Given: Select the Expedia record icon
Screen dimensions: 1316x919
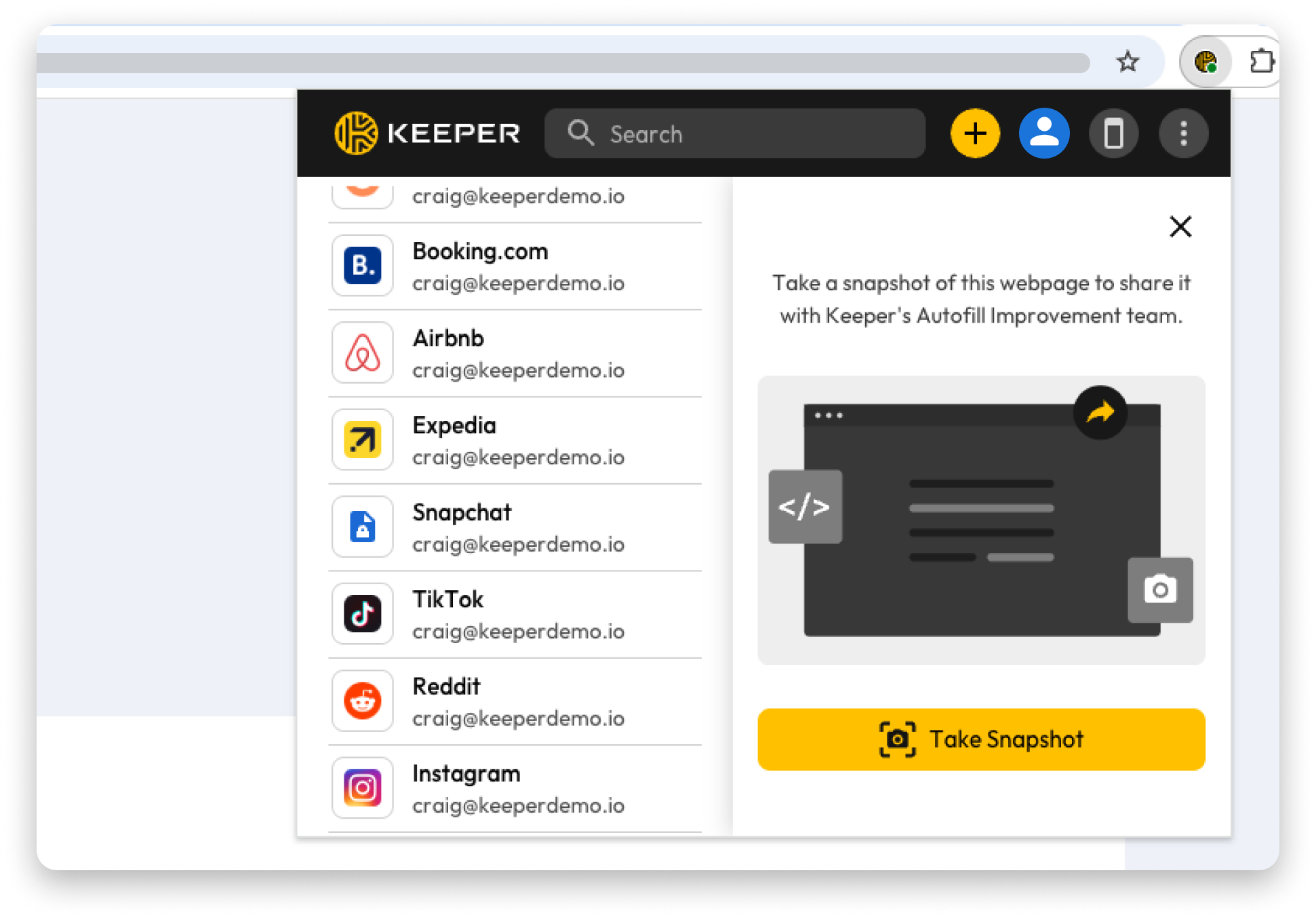Looking at the screenshot, I should tap(362, 440).
